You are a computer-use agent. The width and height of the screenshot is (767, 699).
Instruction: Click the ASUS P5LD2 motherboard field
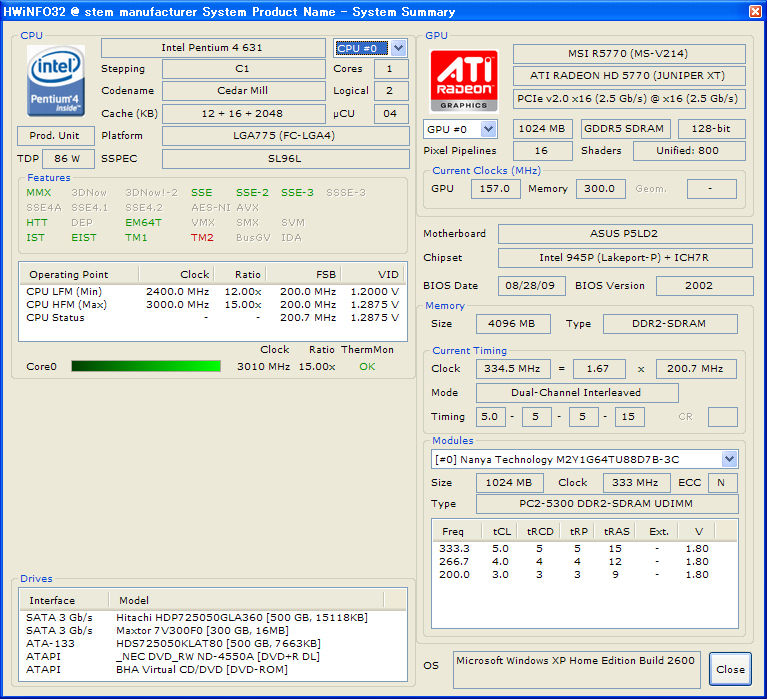click(x=624, y=234)
